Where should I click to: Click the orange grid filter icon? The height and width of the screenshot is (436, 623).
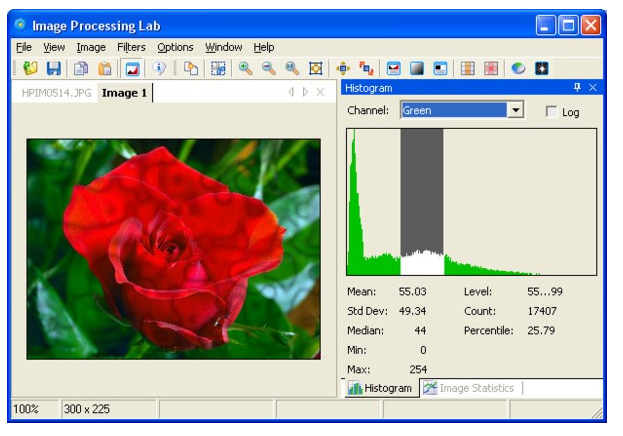click(468, 68)
